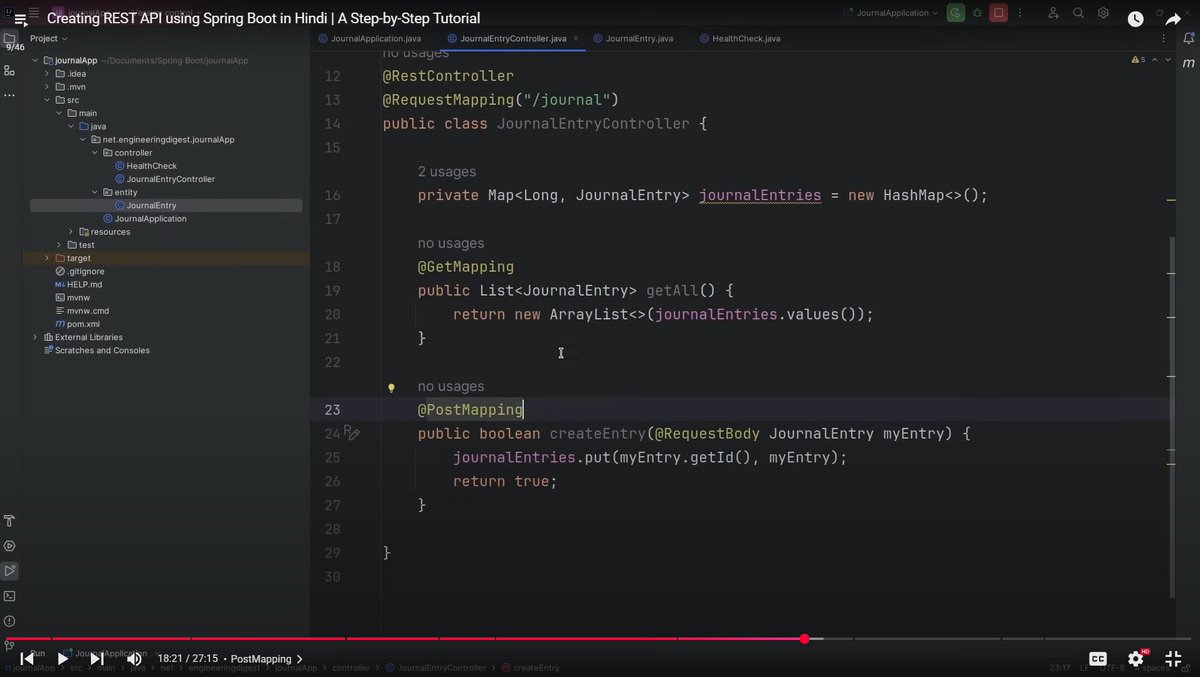Click the video title link
This screenshot has height=677, width=1200.
[x=263, y=18]
